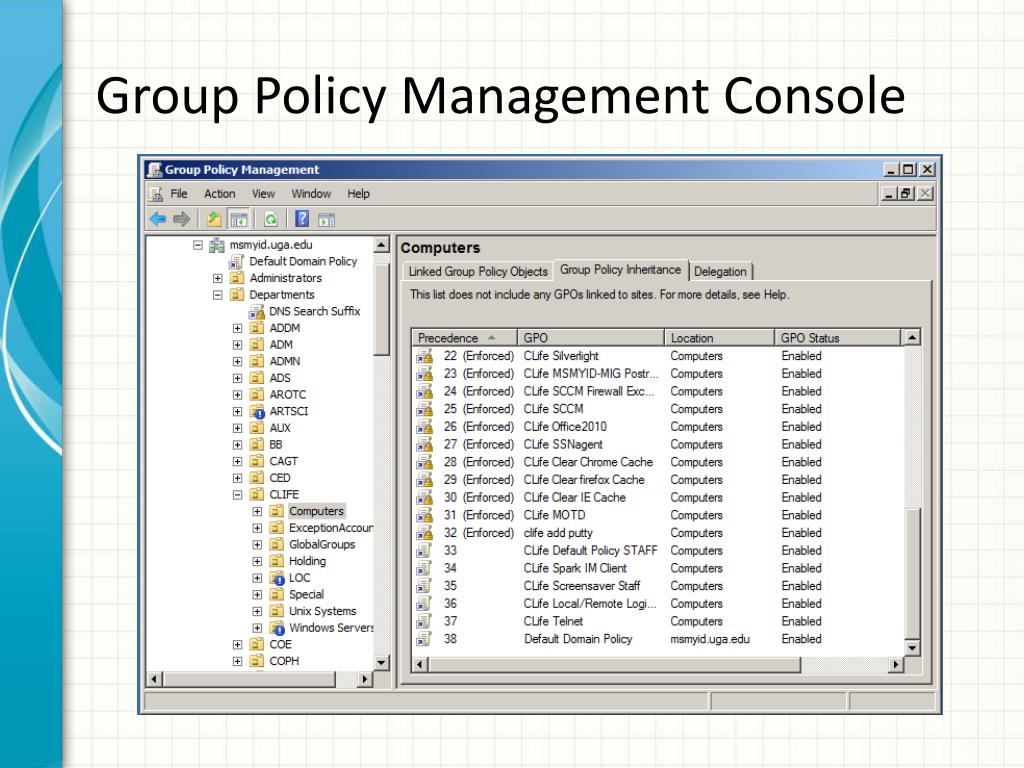Viewport: 1024px width, 768px height.
Task: Expand the COPH organizational unit
Action: [238, 662]
